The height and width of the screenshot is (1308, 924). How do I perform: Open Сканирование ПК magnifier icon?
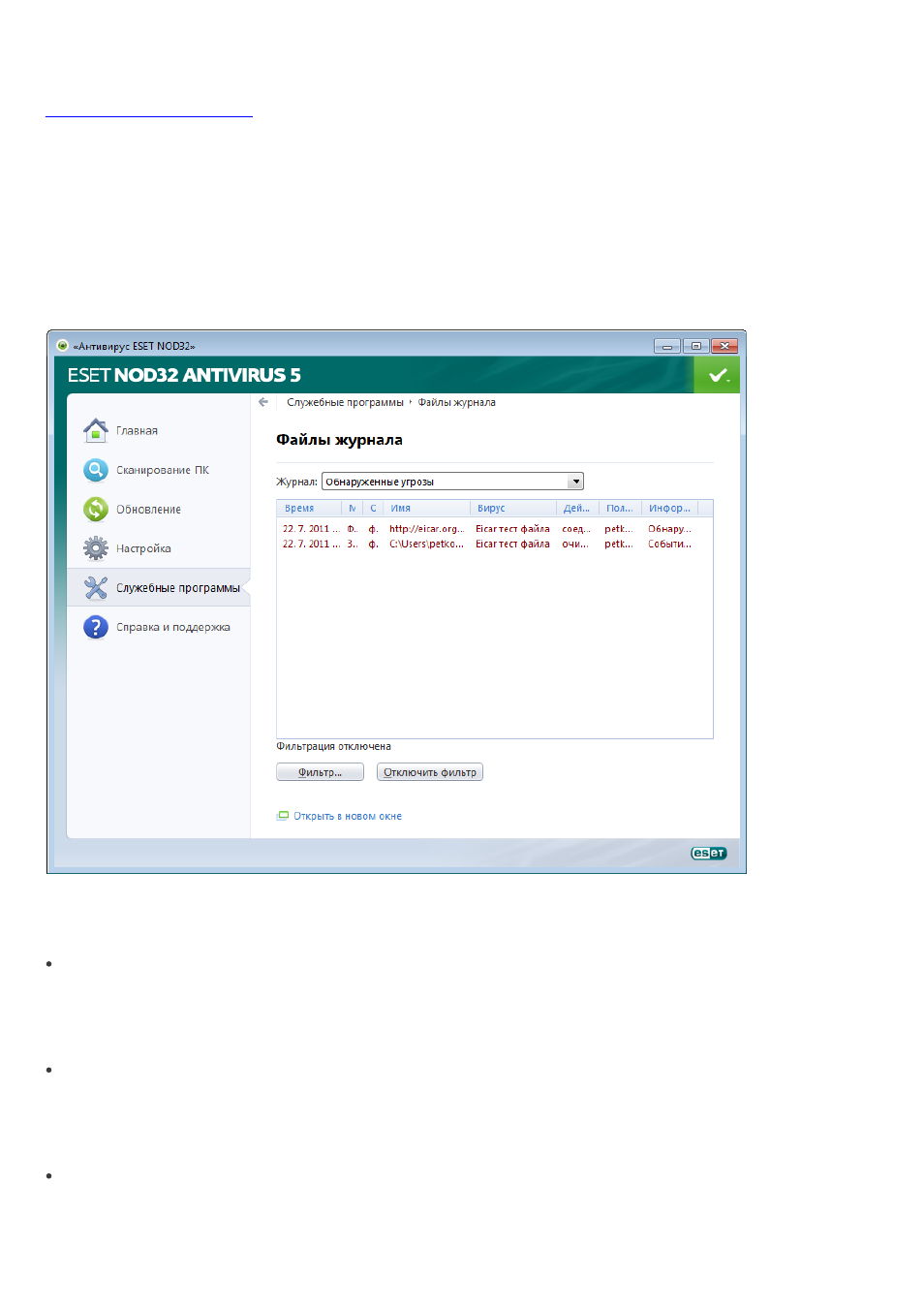[x=95, y=470]
